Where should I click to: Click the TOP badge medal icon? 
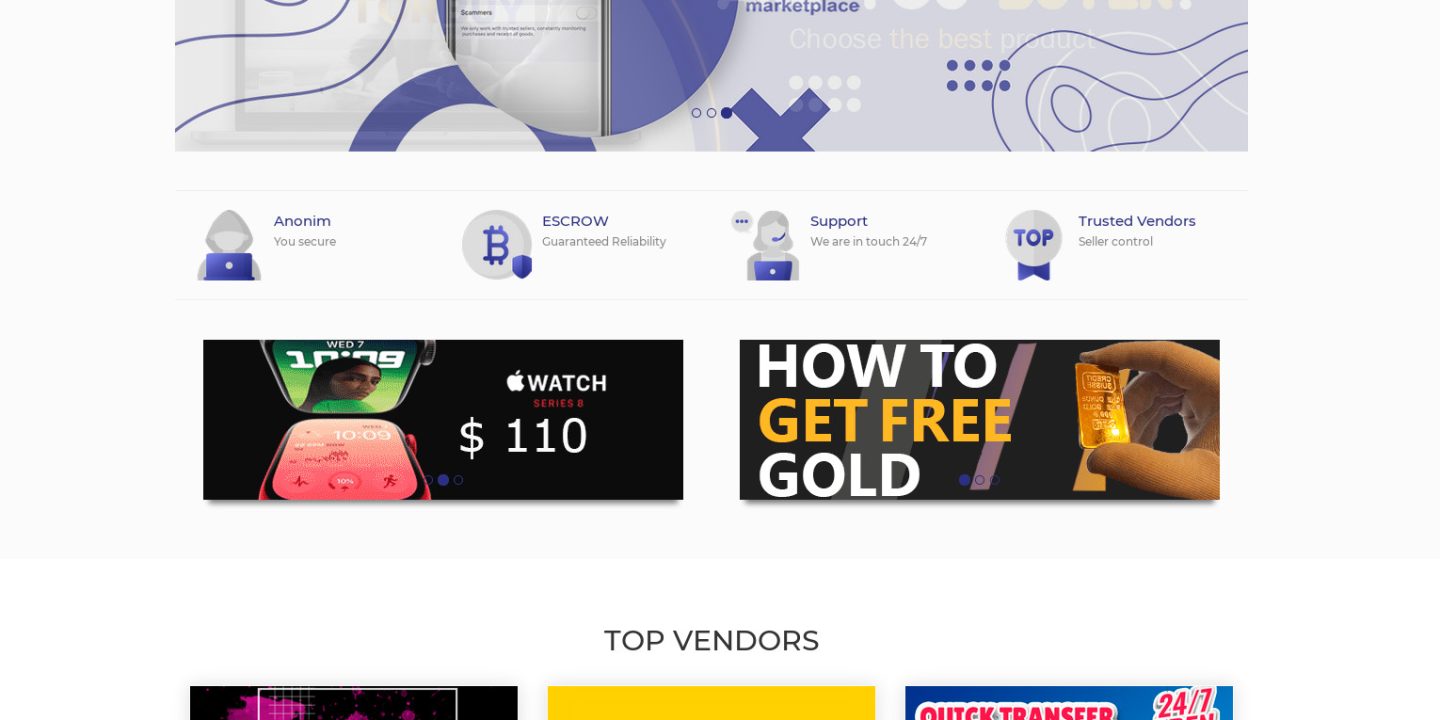coord(1033,245)
